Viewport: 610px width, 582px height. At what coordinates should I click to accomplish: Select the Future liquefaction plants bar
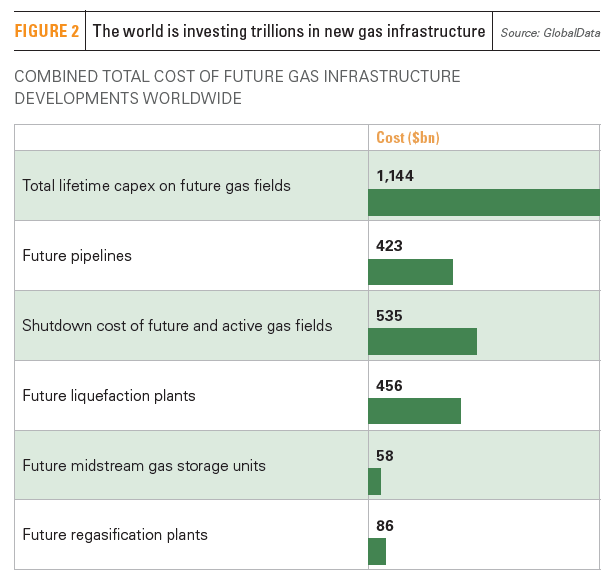(414, 411)
